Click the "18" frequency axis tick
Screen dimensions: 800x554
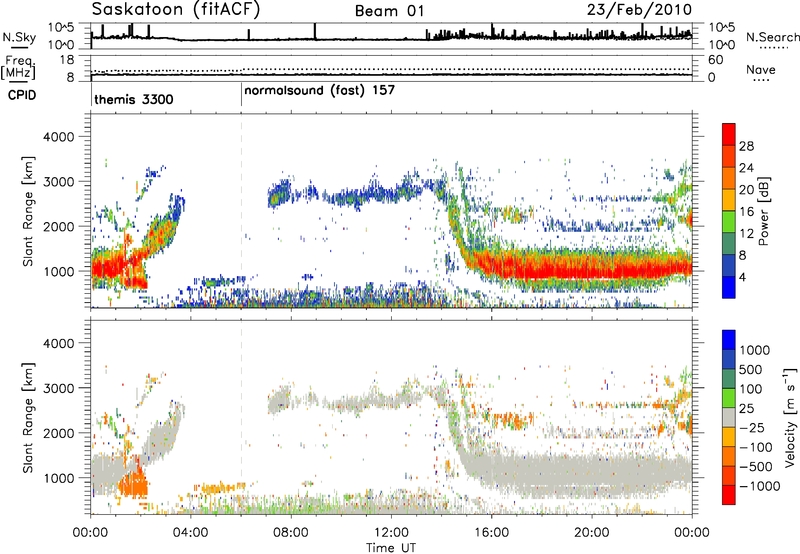tap(67, 60)
